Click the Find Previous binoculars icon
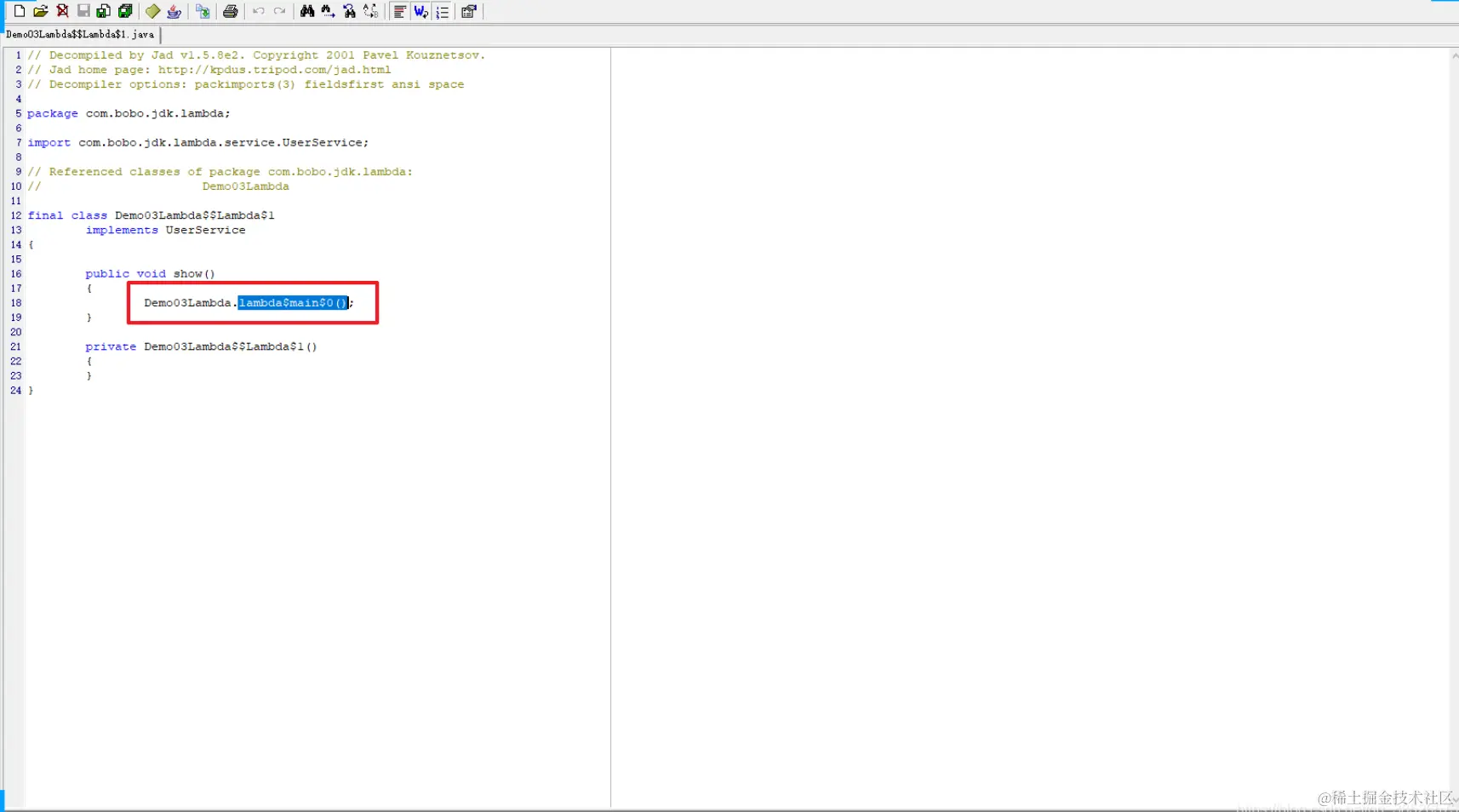Image resolution: width=1459 pixels, height=812 pixels. (349, 11)
